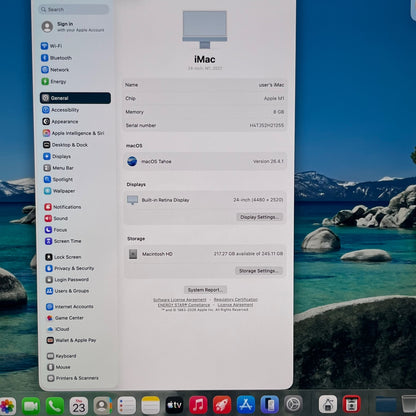Click the macOS Tahoe version row
Screen dimensions: 416x416
coord(205,161)
